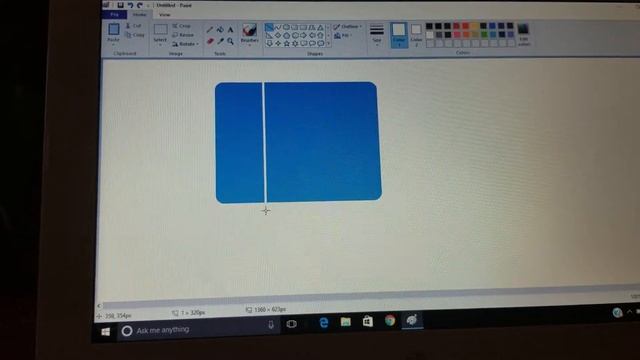This screenshot has height=360, width=640.
Task: Pick the white color swatch in palette
Action: pyautogui.click(x=429, y=35)
